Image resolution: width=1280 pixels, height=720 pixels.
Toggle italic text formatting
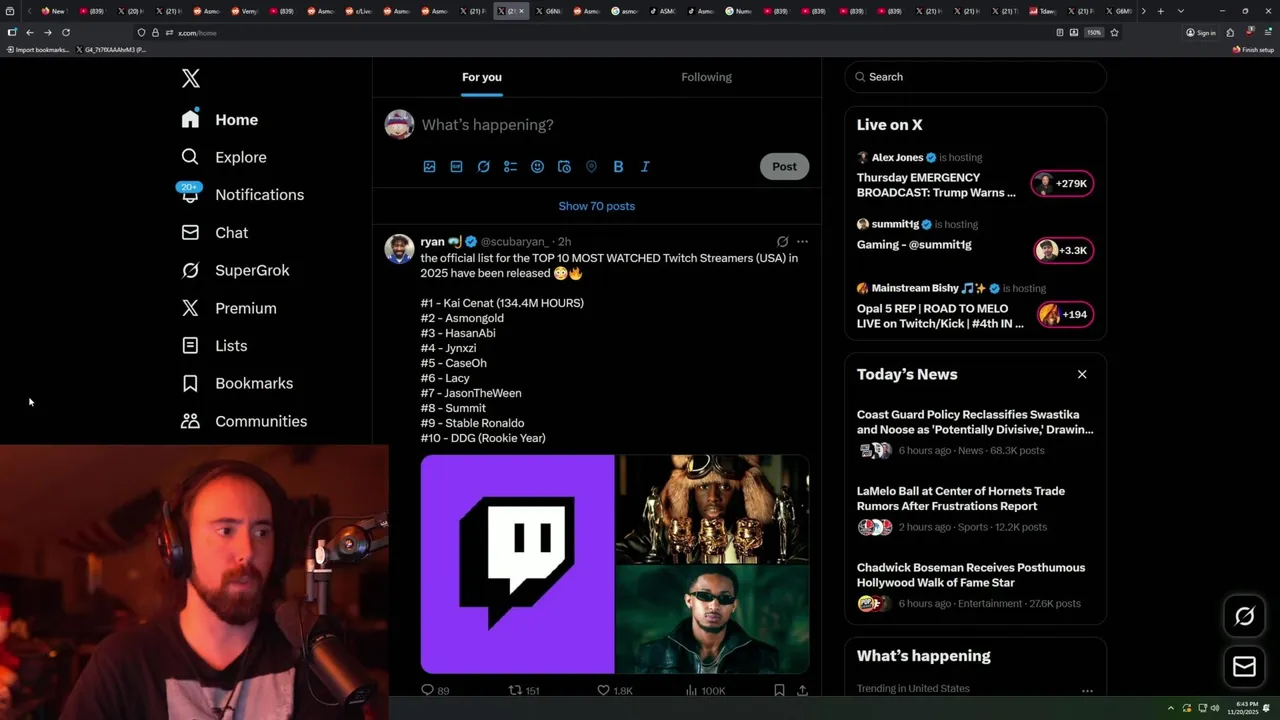point(645,166)
